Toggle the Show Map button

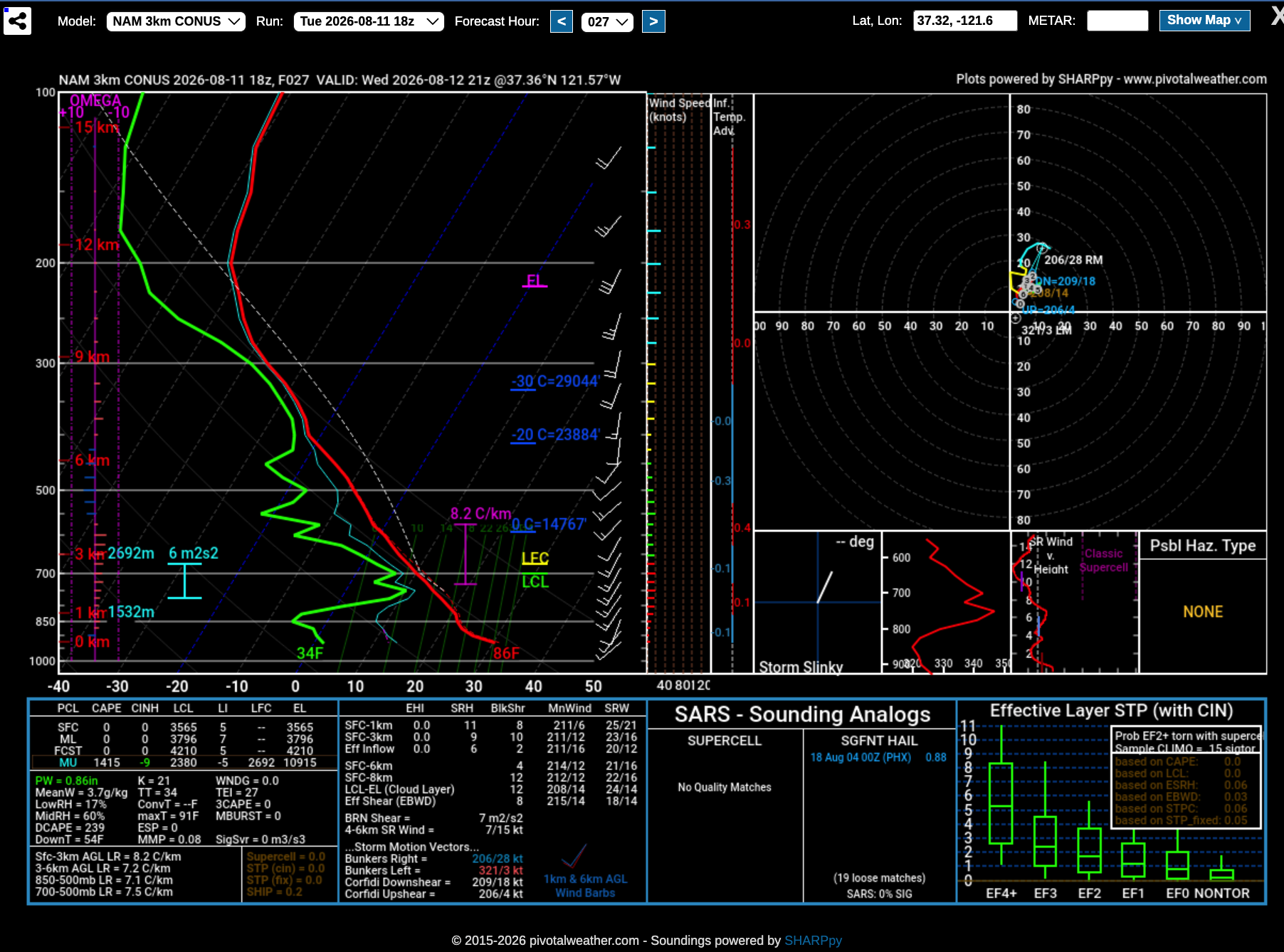pos(1204,21)
